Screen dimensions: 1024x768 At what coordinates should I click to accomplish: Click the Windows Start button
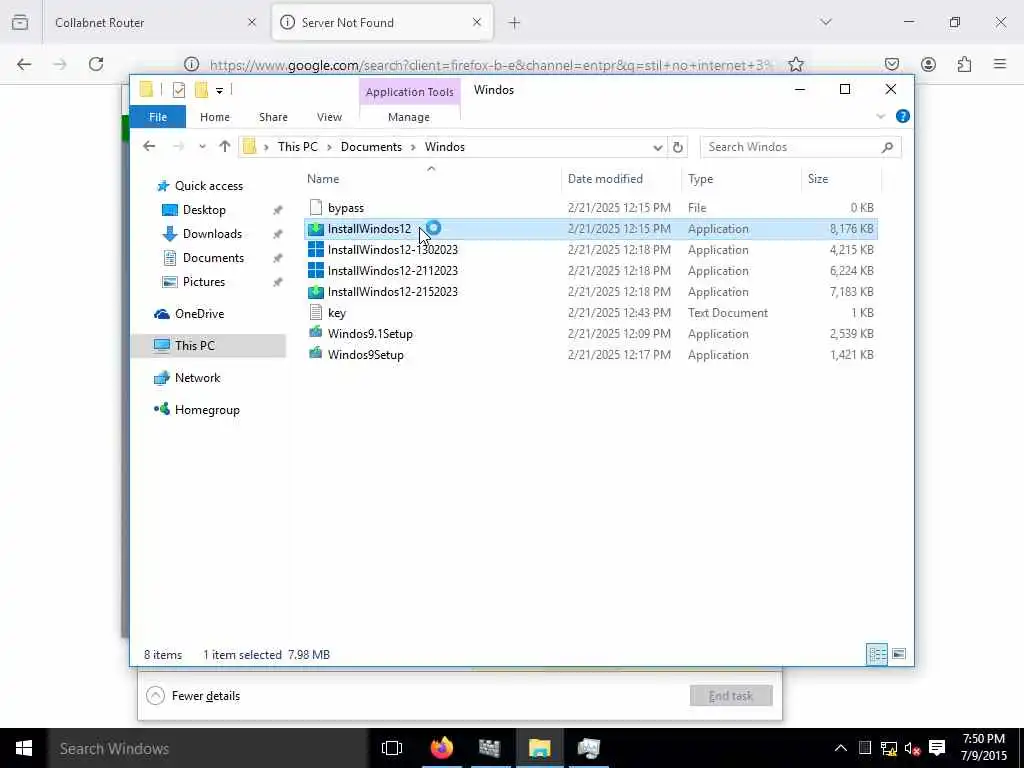(x=24, y=748)
